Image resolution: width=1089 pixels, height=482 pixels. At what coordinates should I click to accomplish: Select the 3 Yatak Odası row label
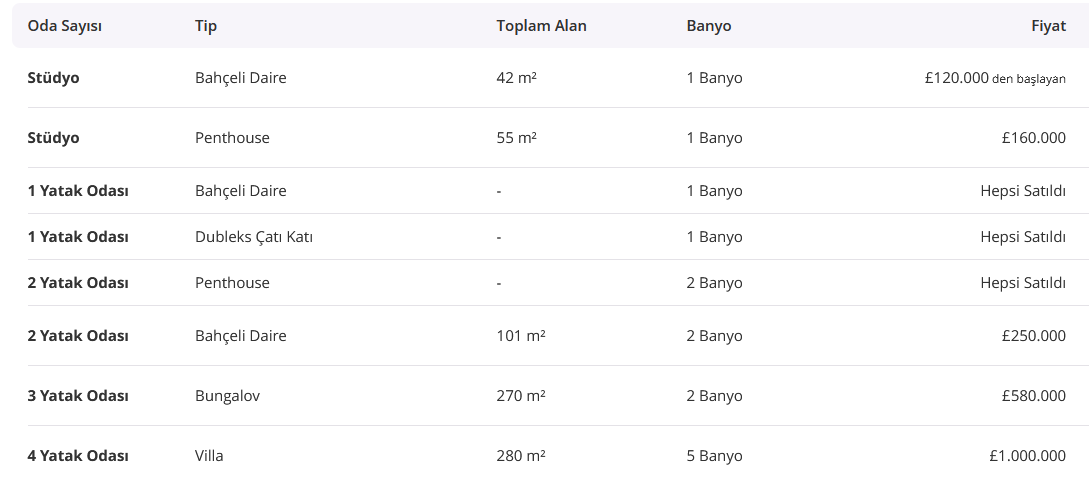(x=78, y=396)
